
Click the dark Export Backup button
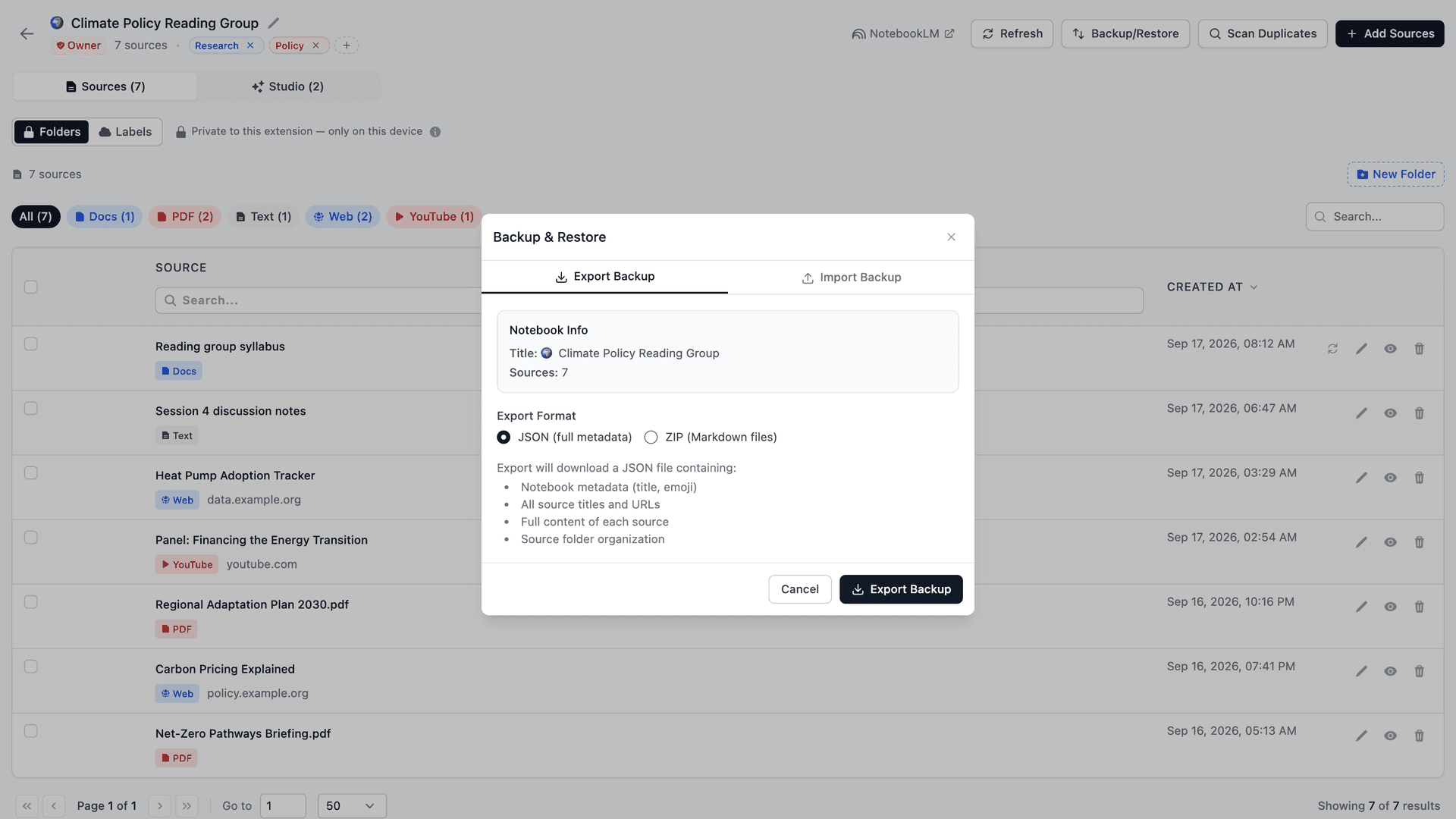pos(901,589)
